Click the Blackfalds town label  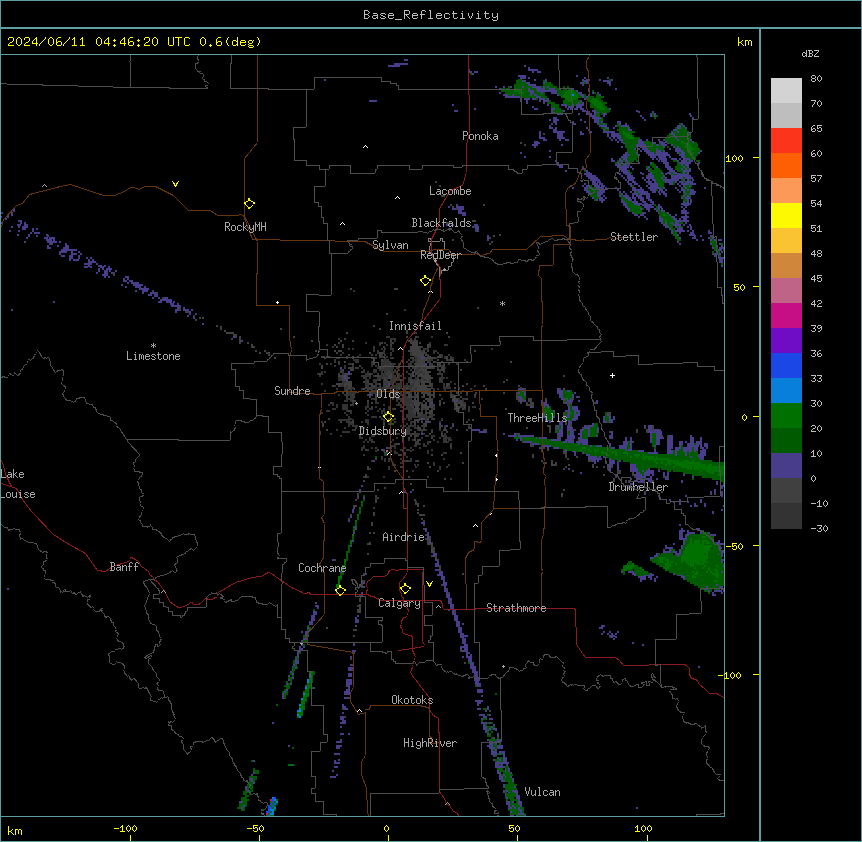tap(441, 223)
